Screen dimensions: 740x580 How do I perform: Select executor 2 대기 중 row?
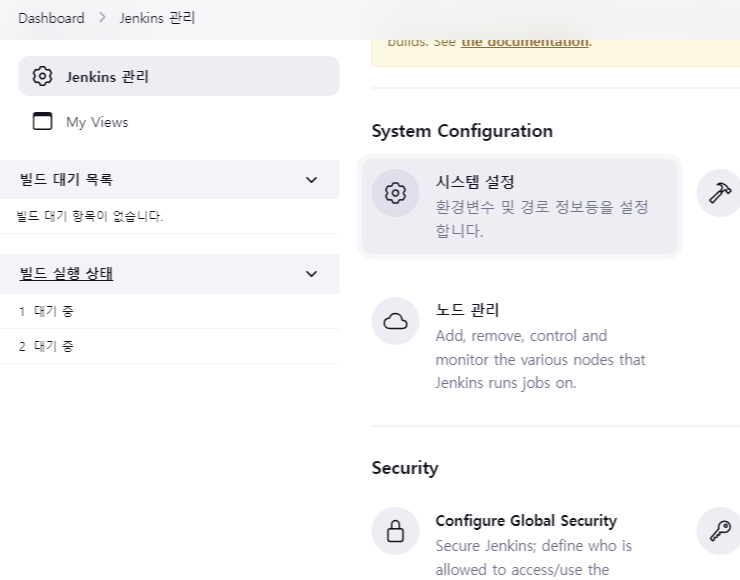click(170, 346)
